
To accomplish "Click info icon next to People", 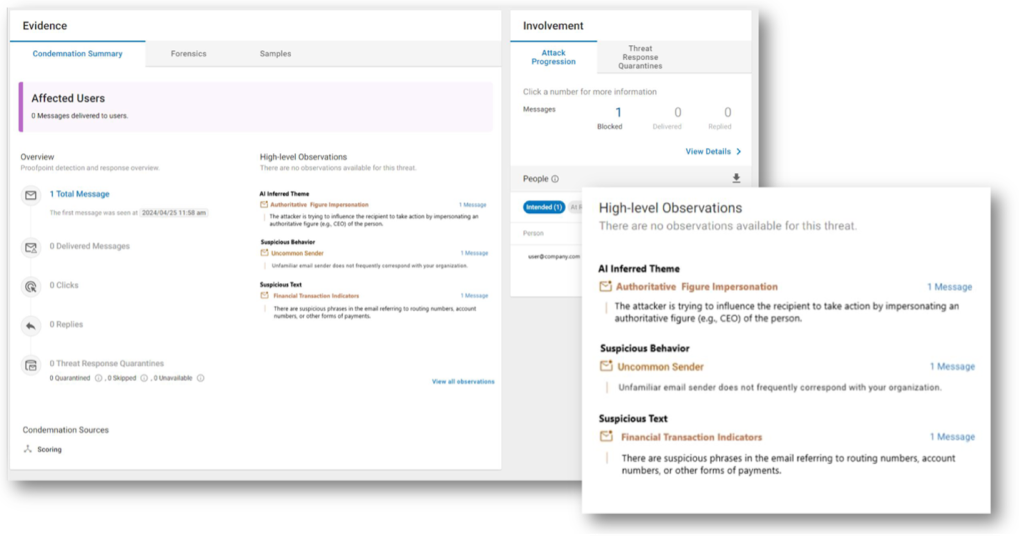I will (555, 179).
